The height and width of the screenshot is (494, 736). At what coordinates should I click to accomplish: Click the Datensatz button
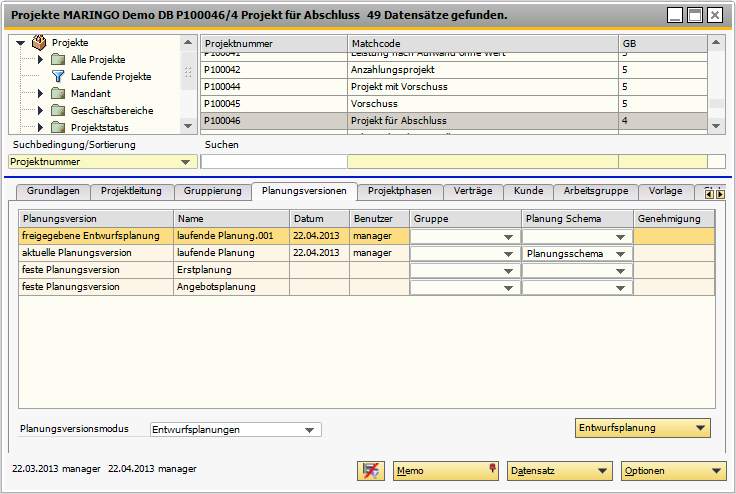point(558,471)
